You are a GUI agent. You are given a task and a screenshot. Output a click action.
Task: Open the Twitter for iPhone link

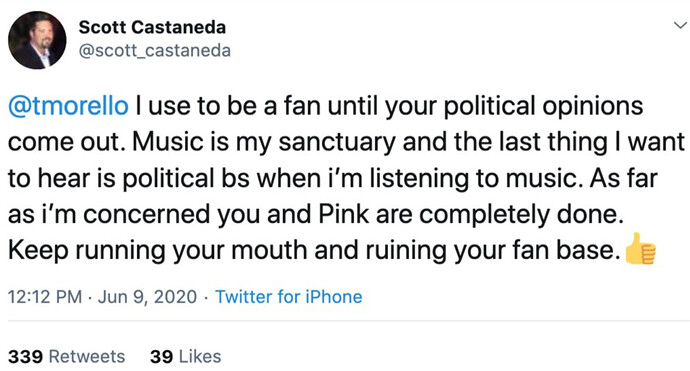click(288, 297)
